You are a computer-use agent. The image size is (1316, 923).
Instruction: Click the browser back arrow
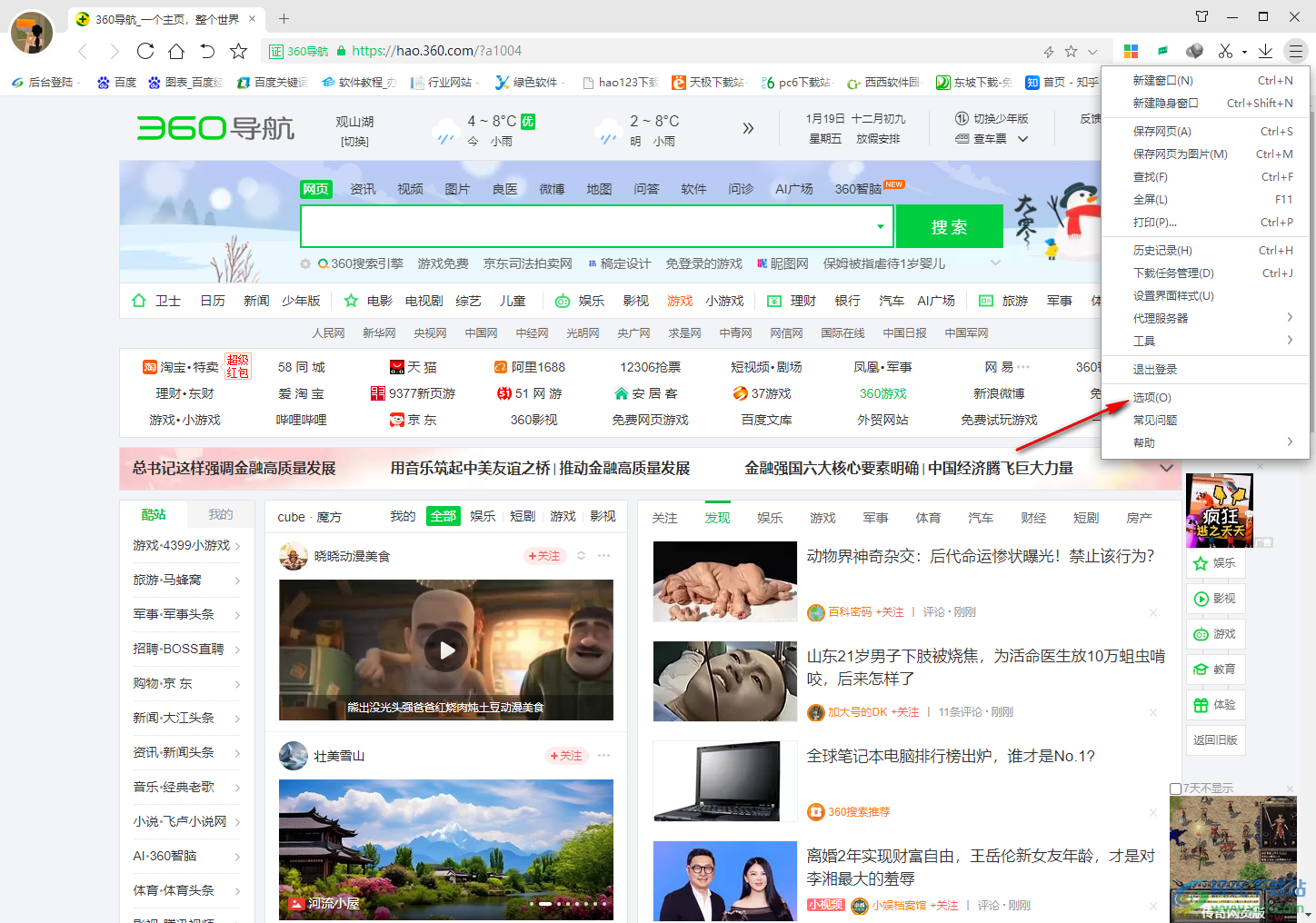(84, 51)
